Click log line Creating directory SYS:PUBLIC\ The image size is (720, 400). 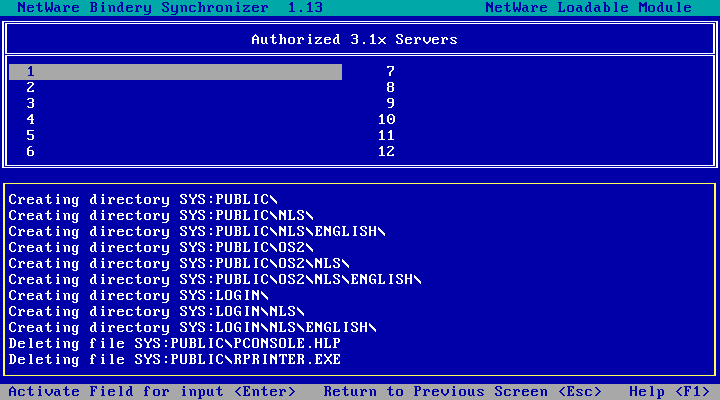point(143,200)
